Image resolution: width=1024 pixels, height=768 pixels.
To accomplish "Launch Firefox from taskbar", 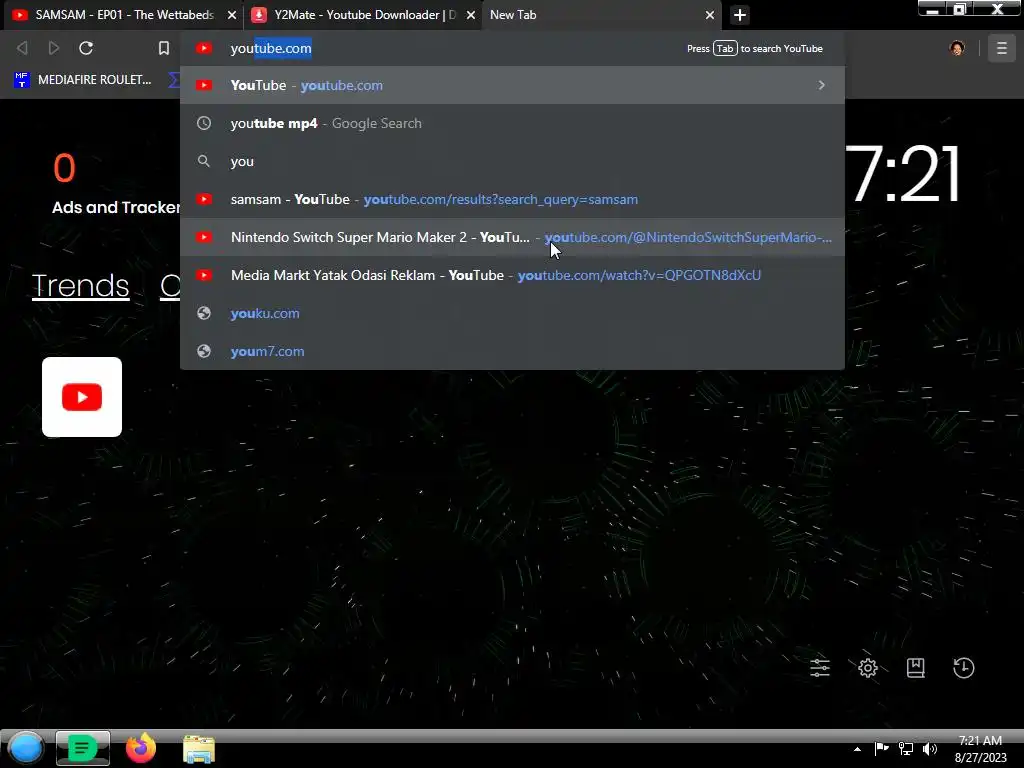I will click(141, 748).
